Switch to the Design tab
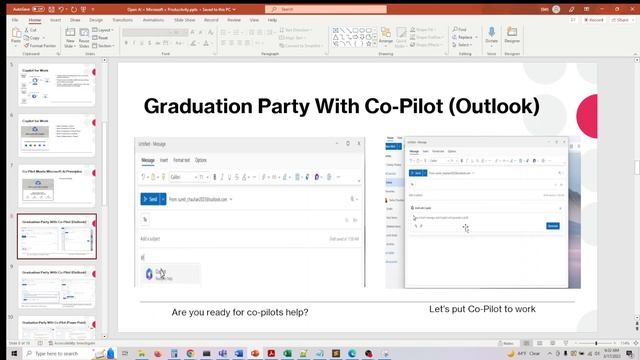Screen dimensions: 640x360 tap(96, 20)
